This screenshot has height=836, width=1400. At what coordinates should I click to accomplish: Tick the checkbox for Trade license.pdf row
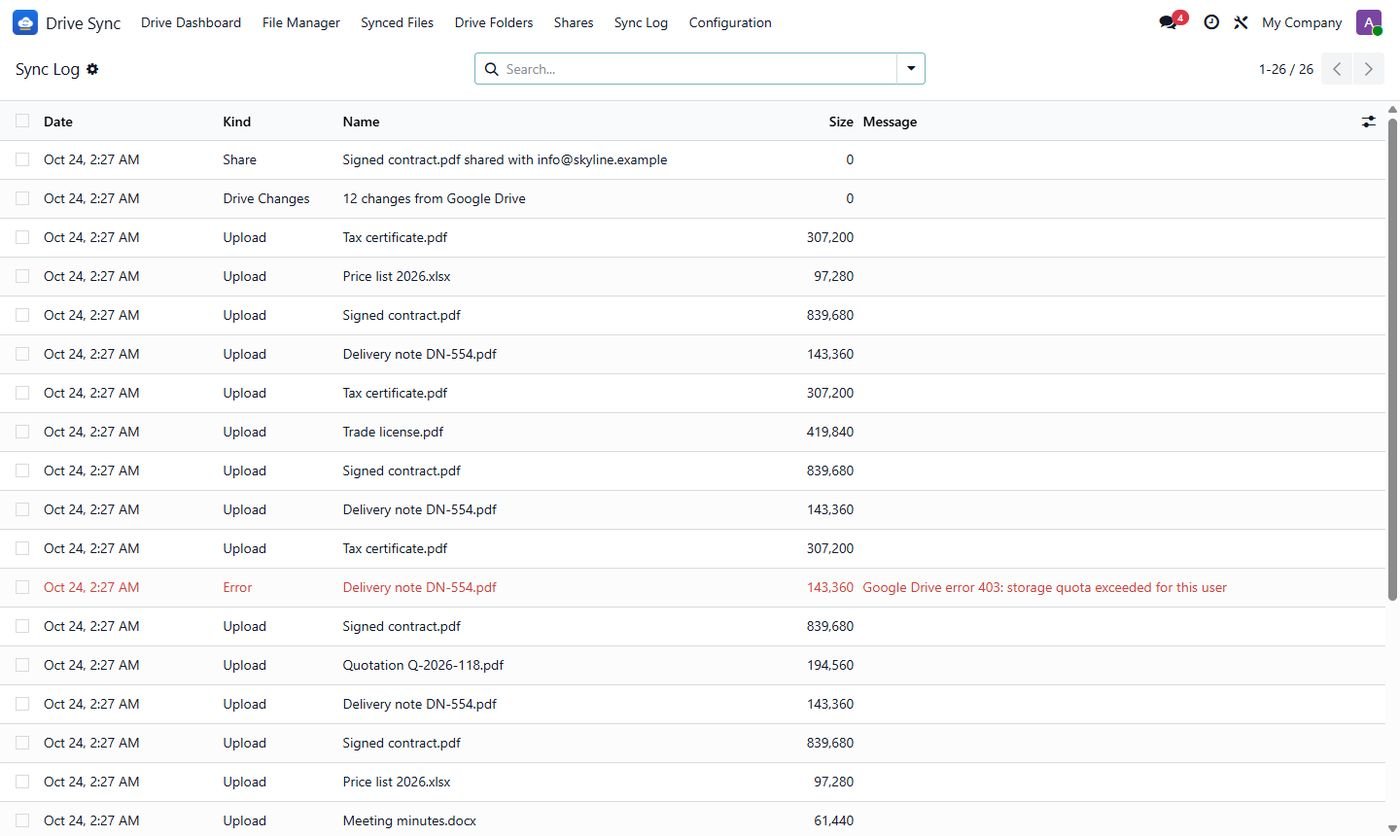coord(22,432)
